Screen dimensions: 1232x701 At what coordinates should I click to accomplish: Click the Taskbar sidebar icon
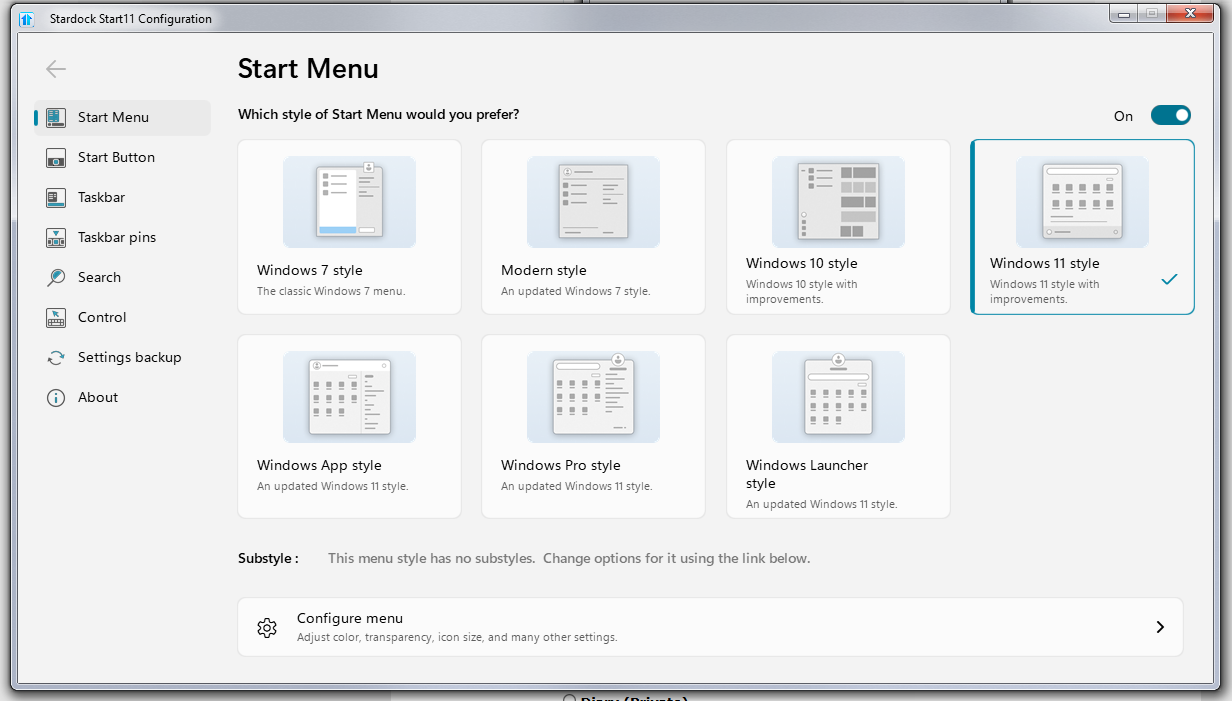[x=56, y=197]
